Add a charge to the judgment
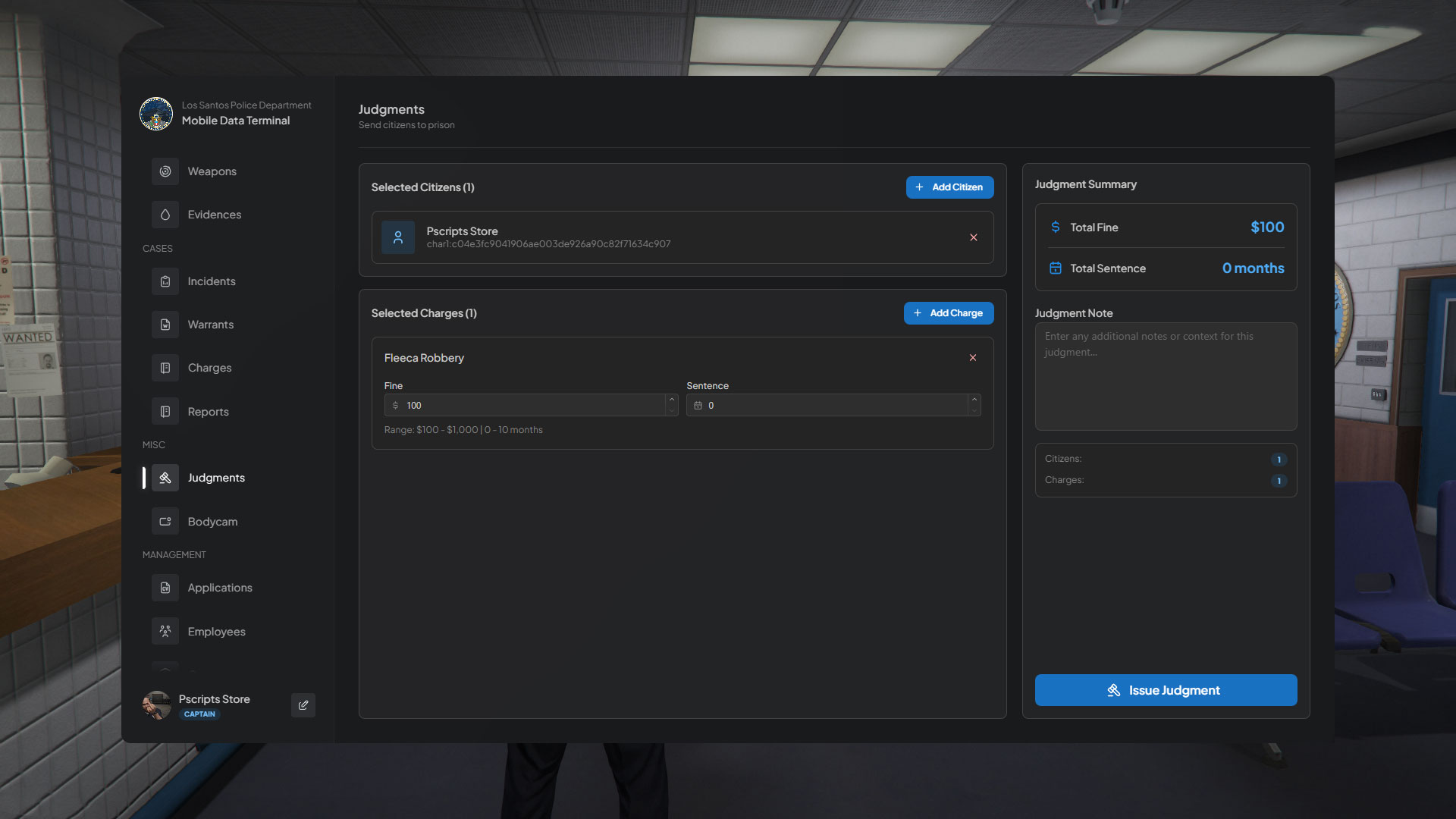The width and height of the screenshot is (1456, 819). point(949,313)
